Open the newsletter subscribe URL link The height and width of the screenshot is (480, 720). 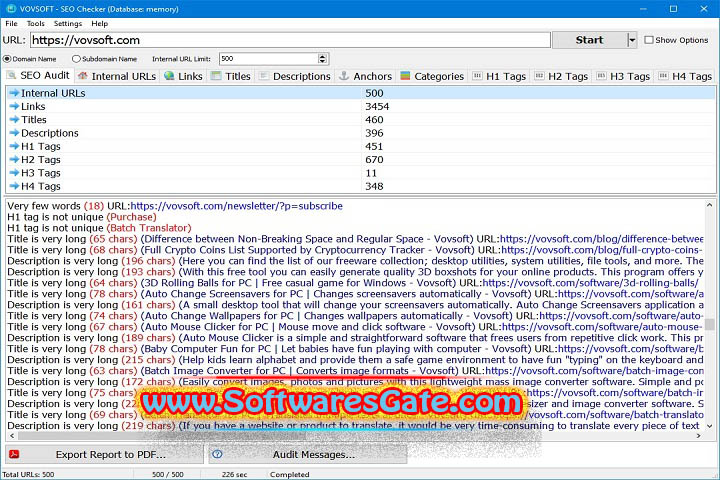(x=236, y=206)
